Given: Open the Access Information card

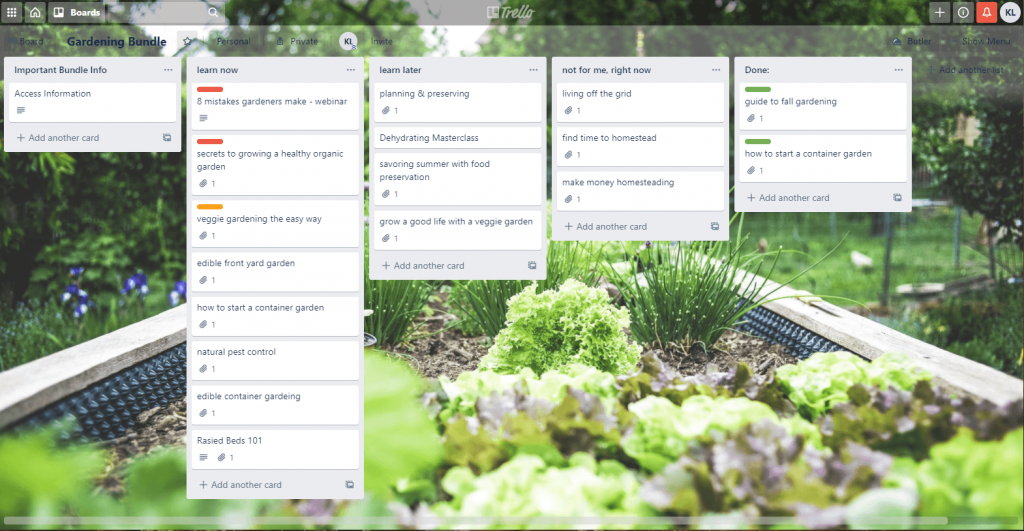Looking at the screenshot, I should (x=92, y=102).
